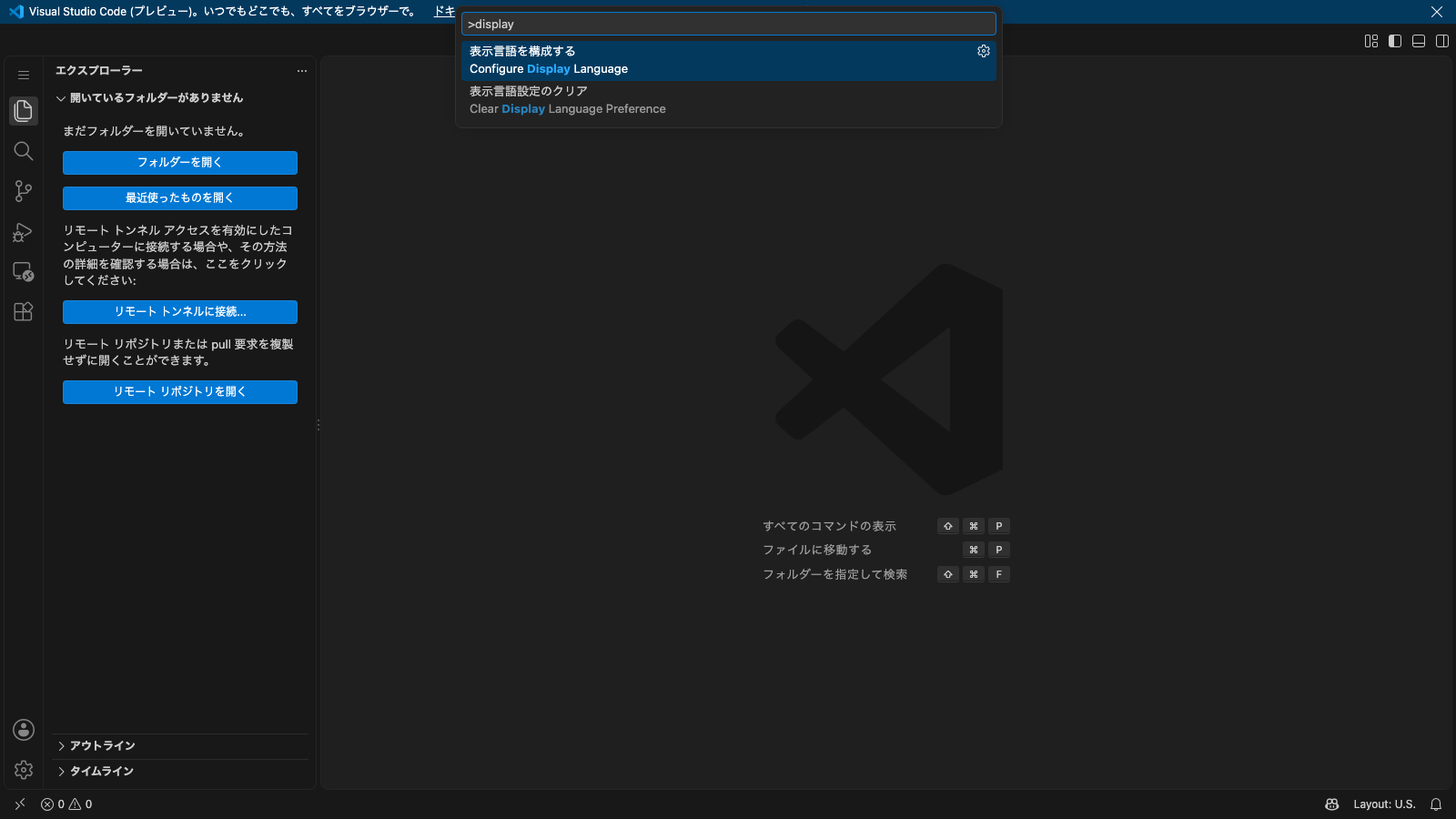Select Clear Display Language Preference command
The image size is (1456, 819).
pos(729,100)
